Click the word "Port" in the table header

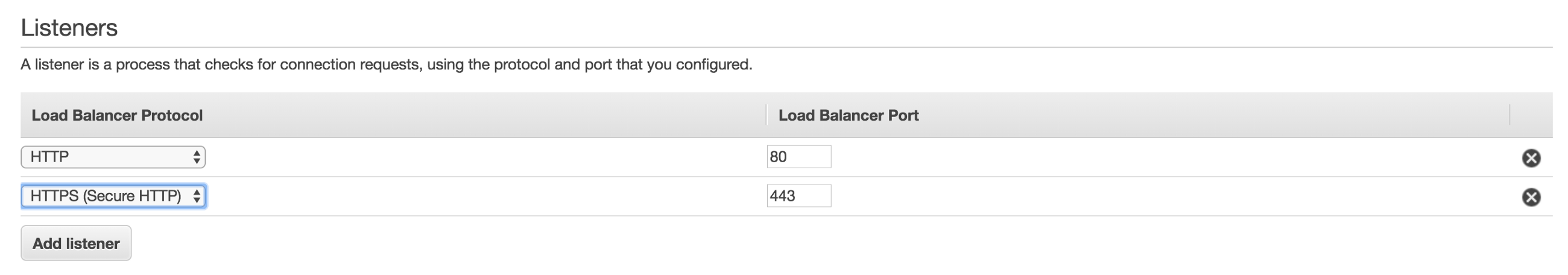point(903,116)
